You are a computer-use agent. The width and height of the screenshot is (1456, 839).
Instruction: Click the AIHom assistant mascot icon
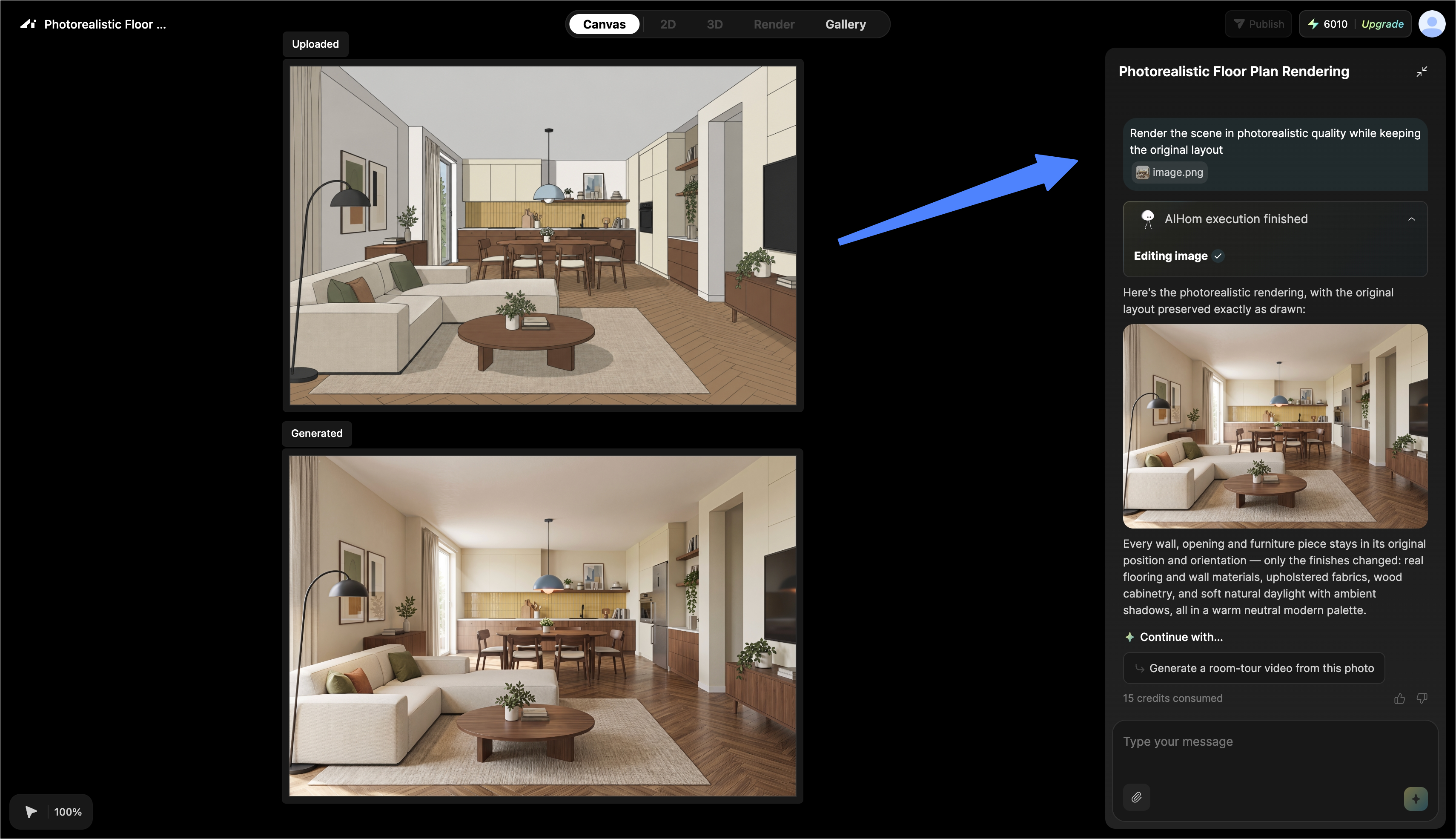[1147, 219]
